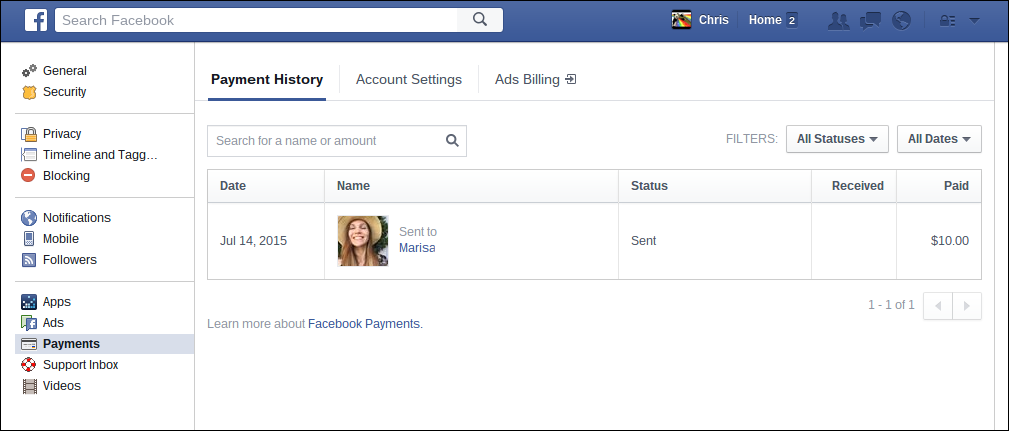1009x431 pixels.
Task: Click the Timeline and Tagging icon
Action: click(29, 155)
